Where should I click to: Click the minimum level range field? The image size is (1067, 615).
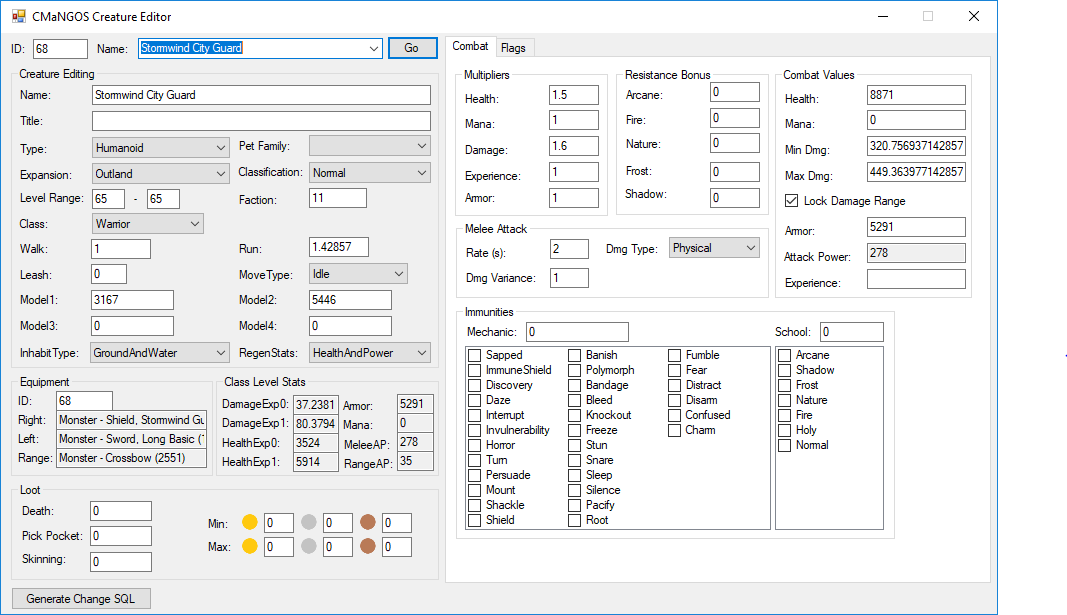pyautogui.click(x=109, y=199)
